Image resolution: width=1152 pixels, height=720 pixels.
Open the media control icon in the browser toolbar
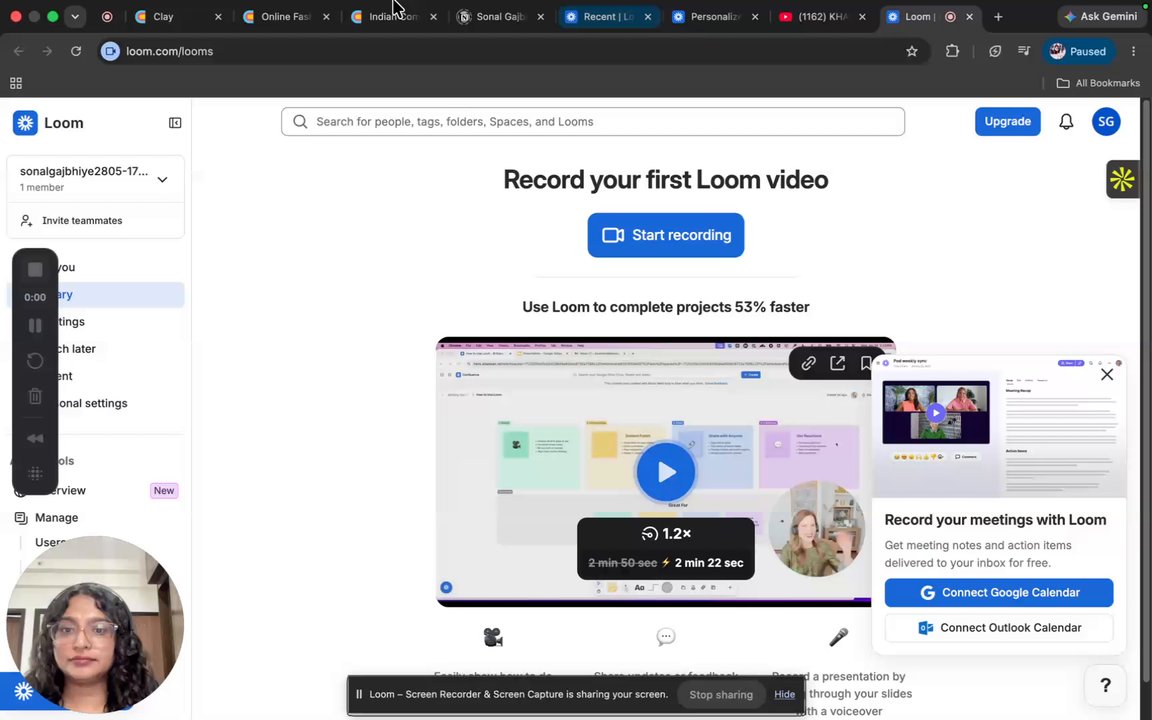coord(1023,51)
